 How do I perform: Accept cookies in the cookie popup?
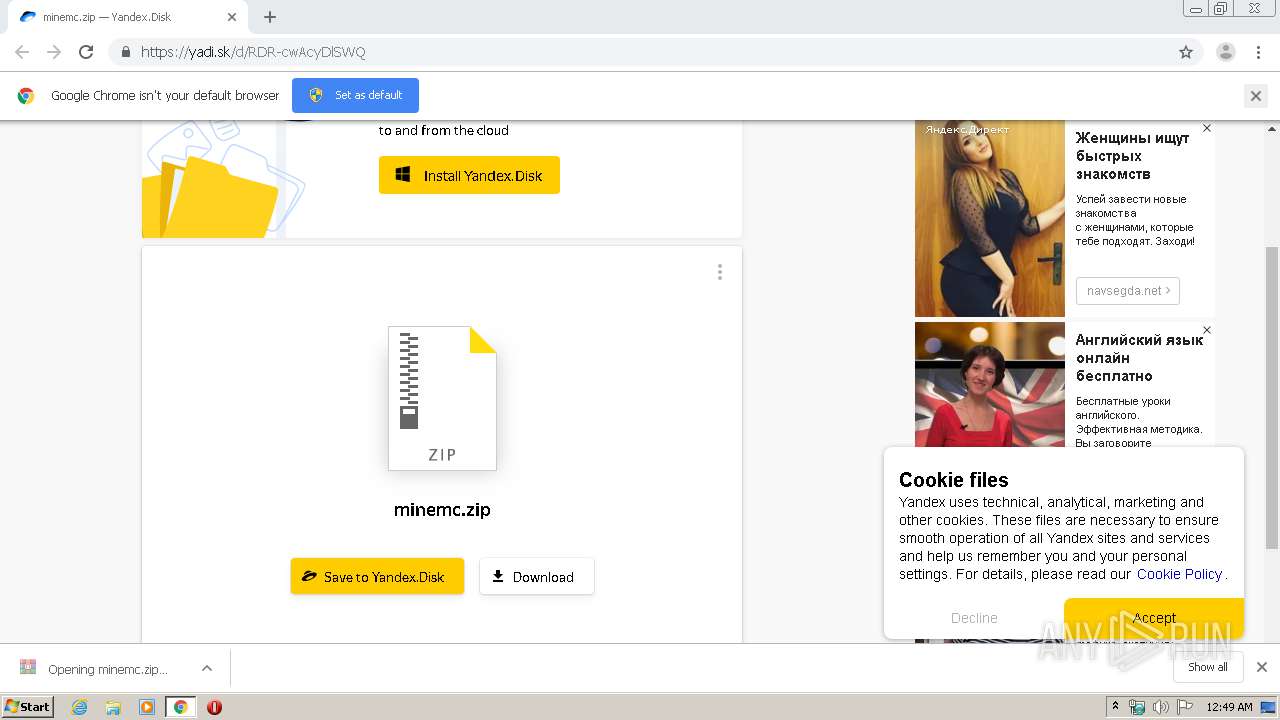(x=1154, y=618)
